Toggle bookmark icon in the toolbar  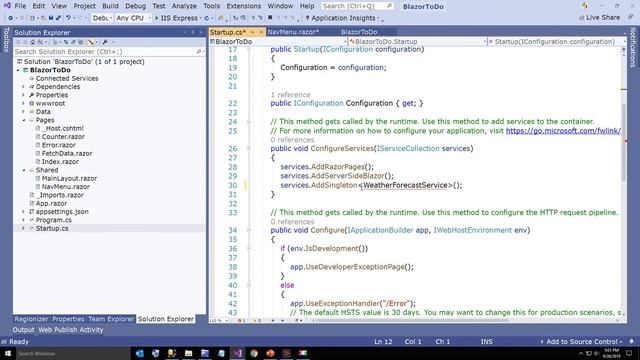click(270, 18)
